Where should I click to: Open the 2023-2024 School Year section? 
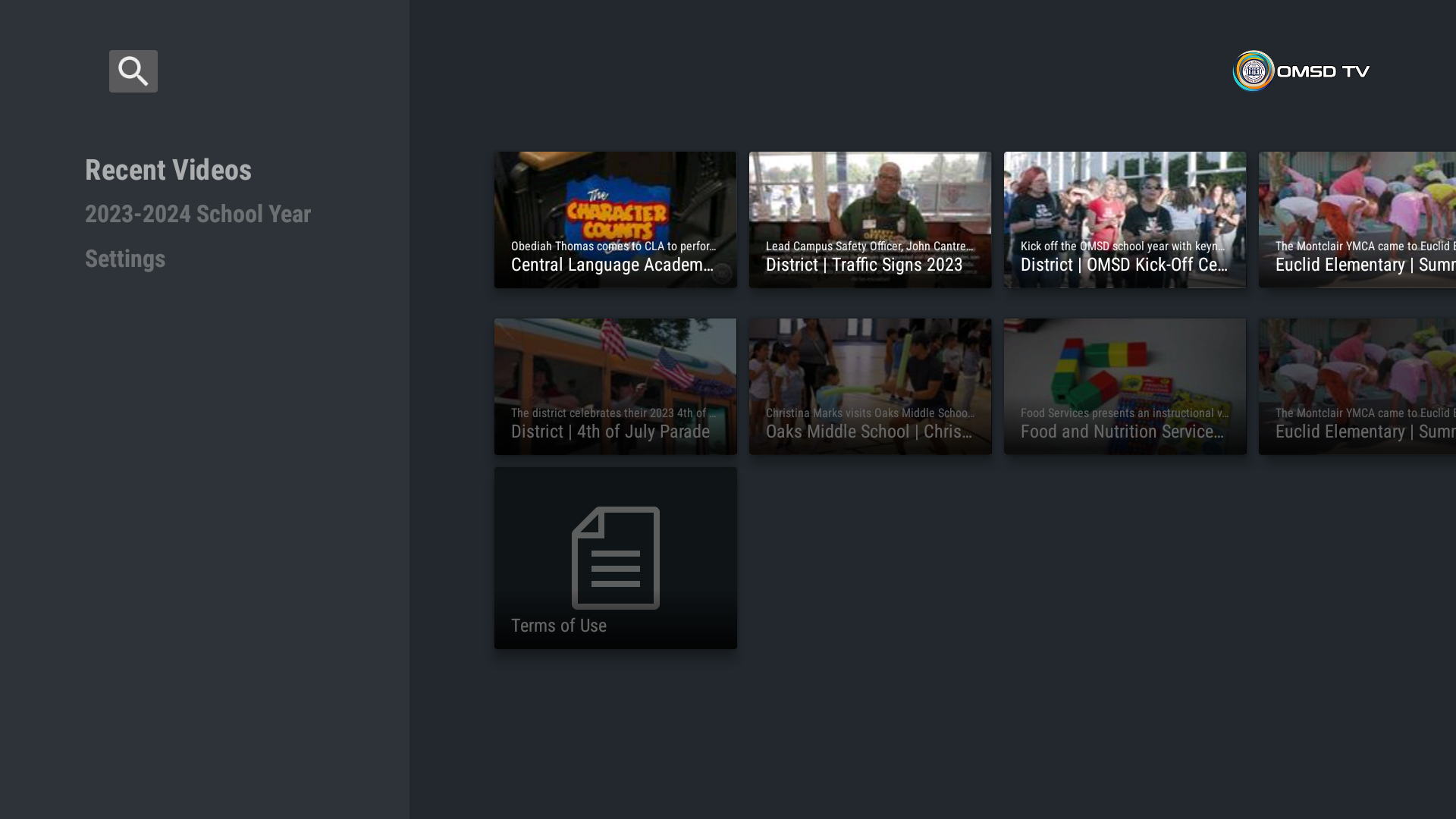198,214
